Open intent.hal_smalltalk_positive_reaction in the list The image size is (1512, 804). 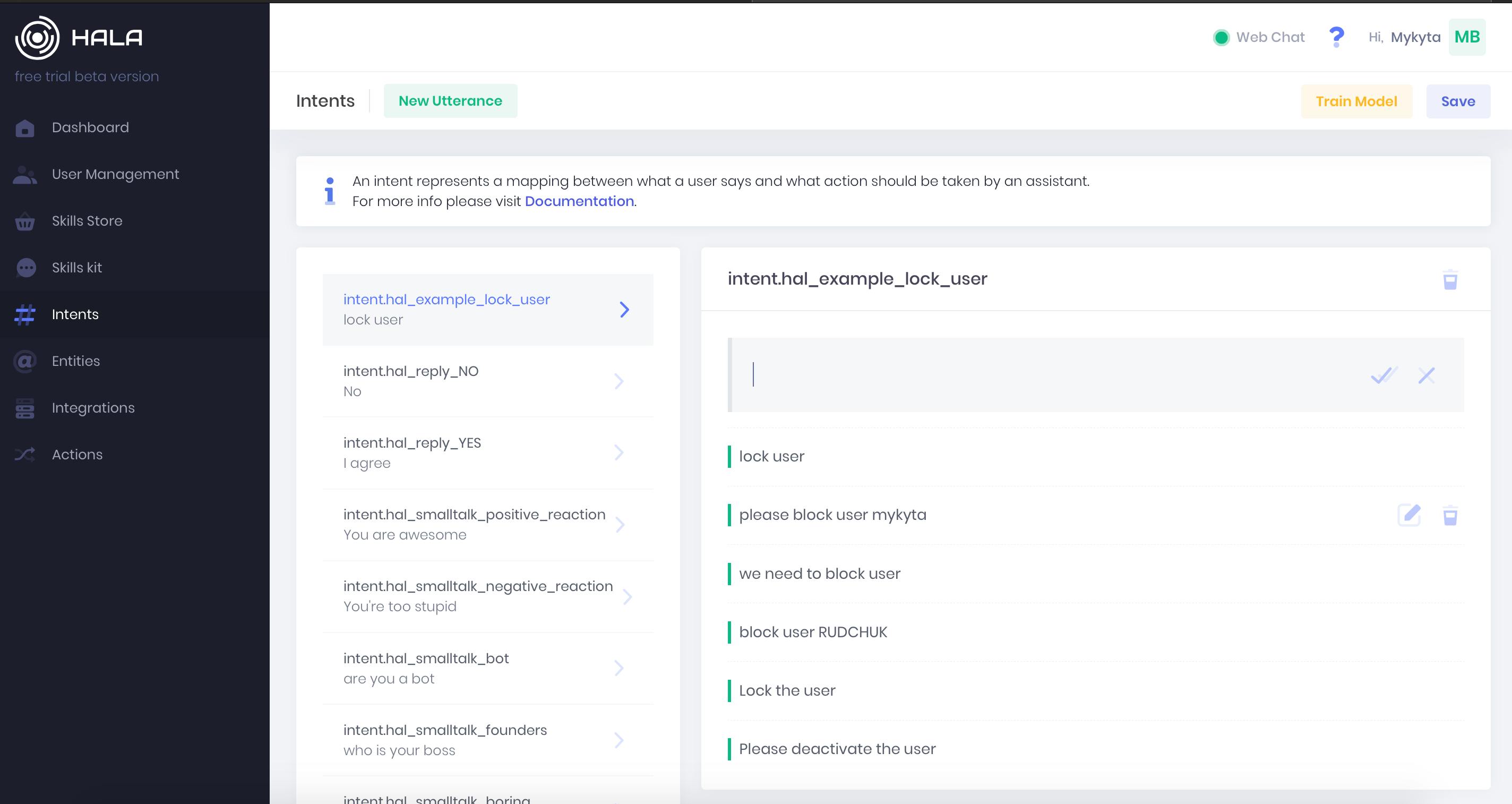pos(488,525)
